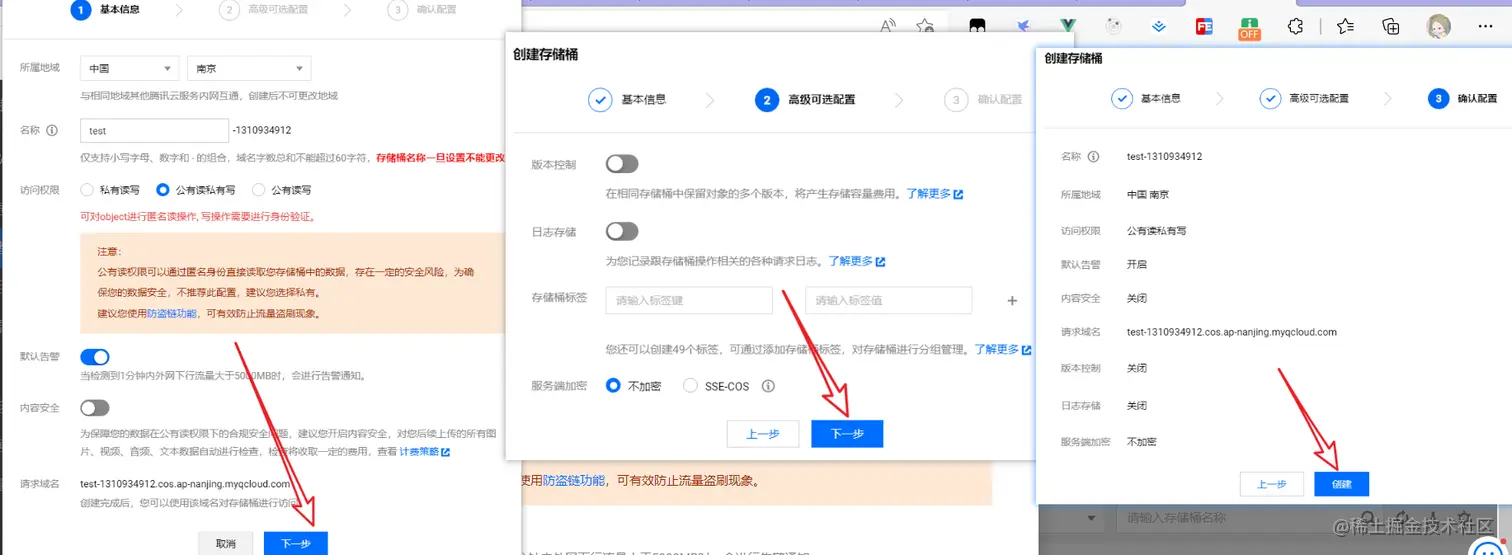
Task: Click the green OFF extension icon
Action: click(1250, 28)
